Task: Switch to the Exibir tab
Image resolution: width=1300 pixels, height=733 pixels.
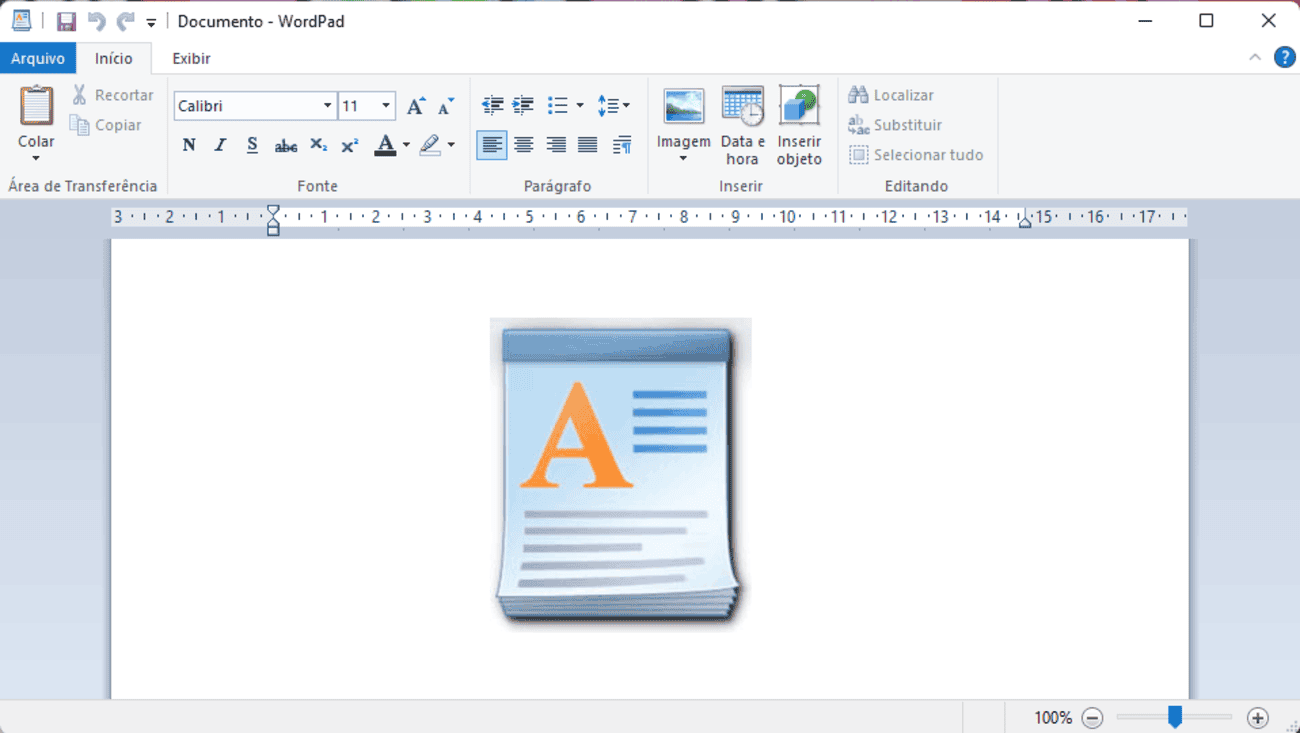Action: coord(191,58)
